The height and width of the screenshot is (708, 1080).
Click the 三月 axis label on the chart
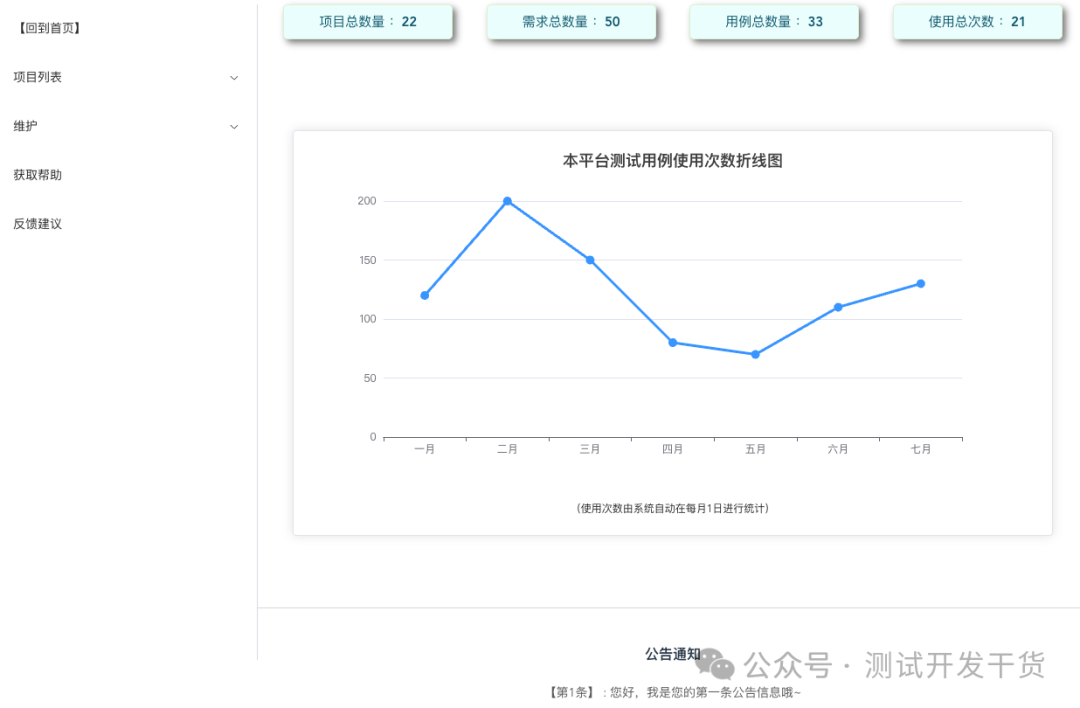pyautogui.click(x=590, y=448)
